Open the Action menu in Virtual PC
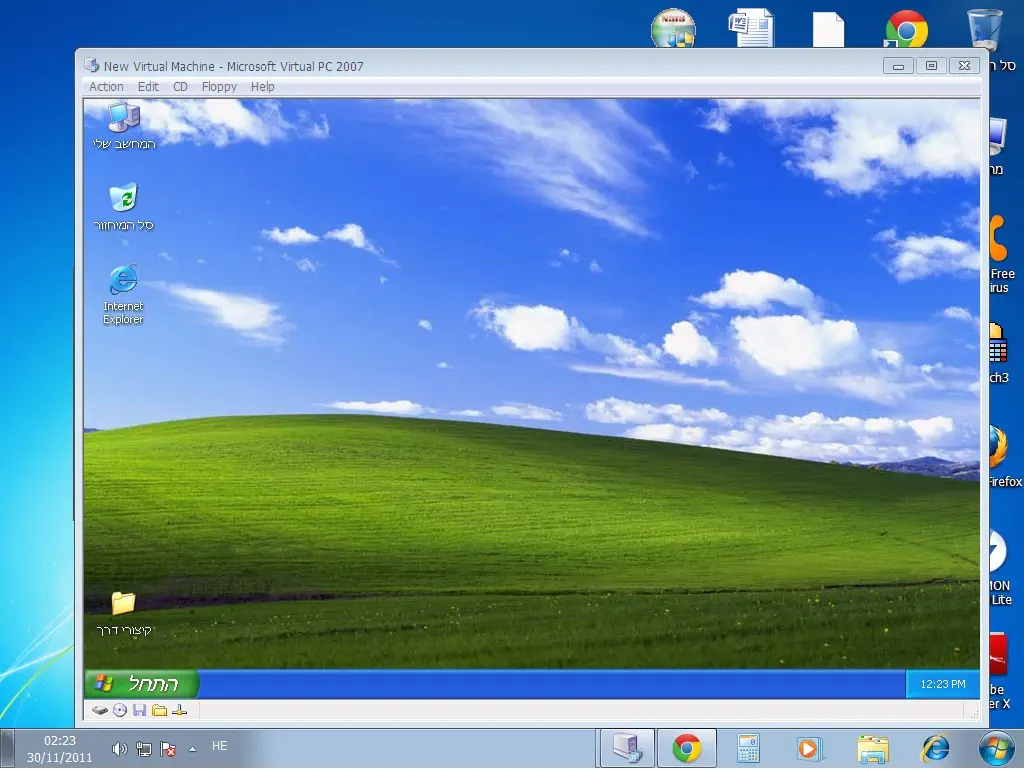 [x=106, y=87]
